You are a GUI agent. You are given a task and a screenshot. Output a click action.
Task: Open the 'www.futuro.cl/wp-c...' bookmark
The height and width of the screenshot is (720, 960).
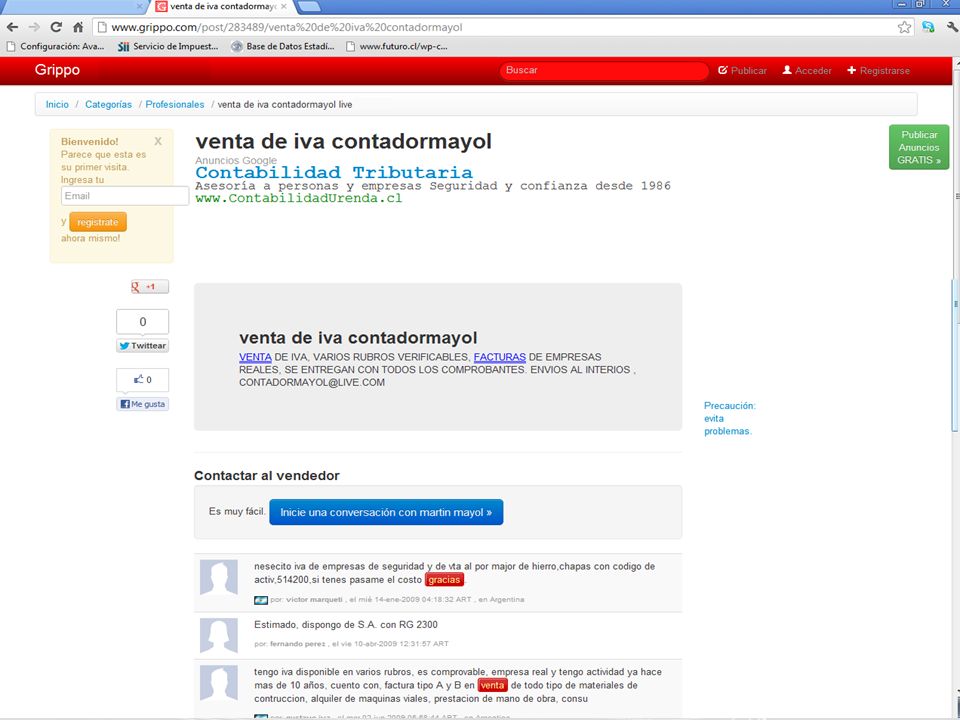point(397,47)
